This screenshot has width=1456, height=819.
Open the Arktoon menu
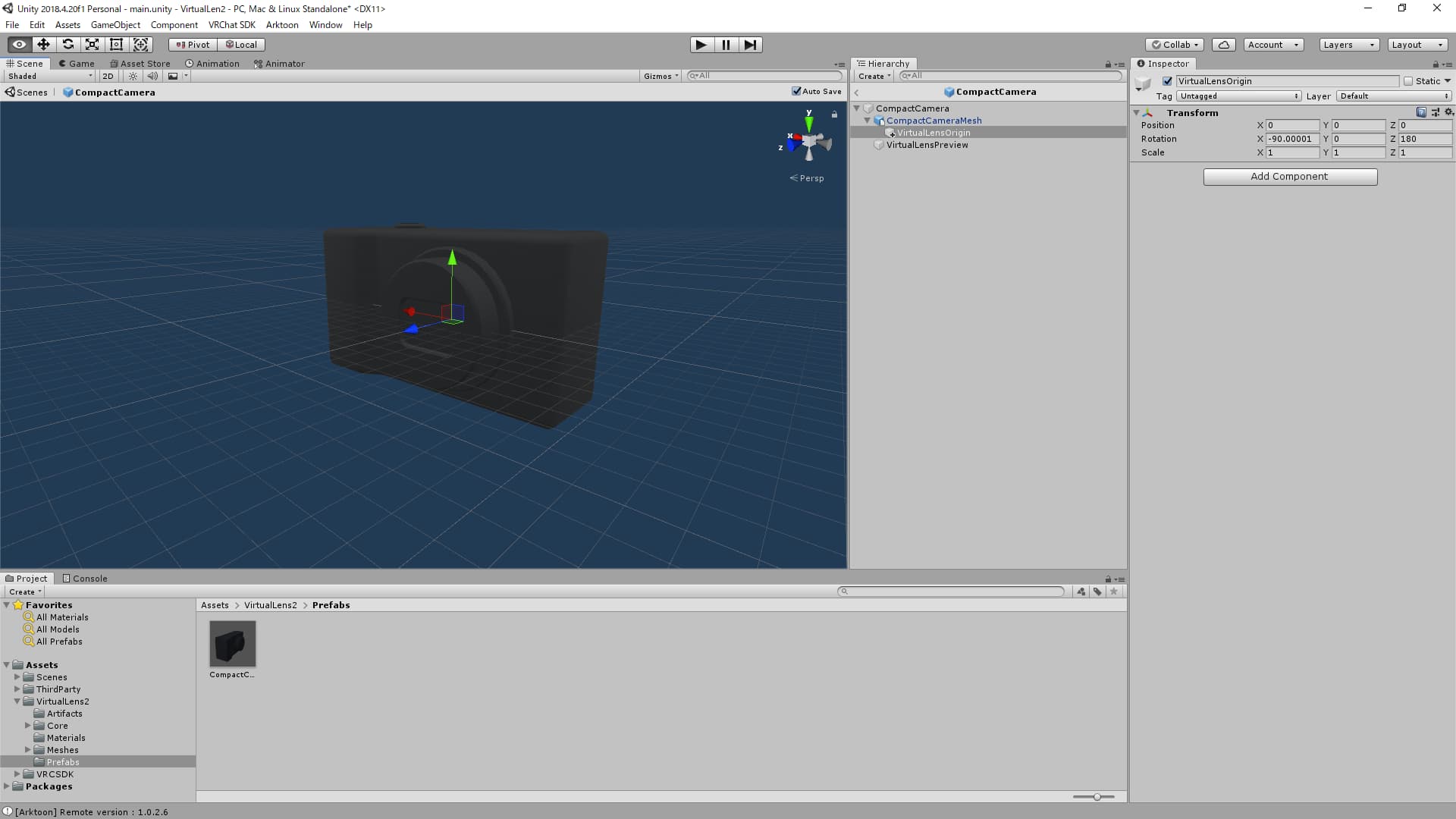[282, 25]
